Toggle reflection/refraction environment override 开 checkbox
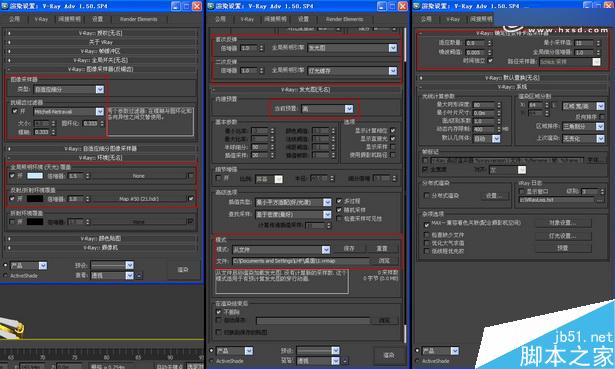615x369 pixels. (x=13, y=198)
